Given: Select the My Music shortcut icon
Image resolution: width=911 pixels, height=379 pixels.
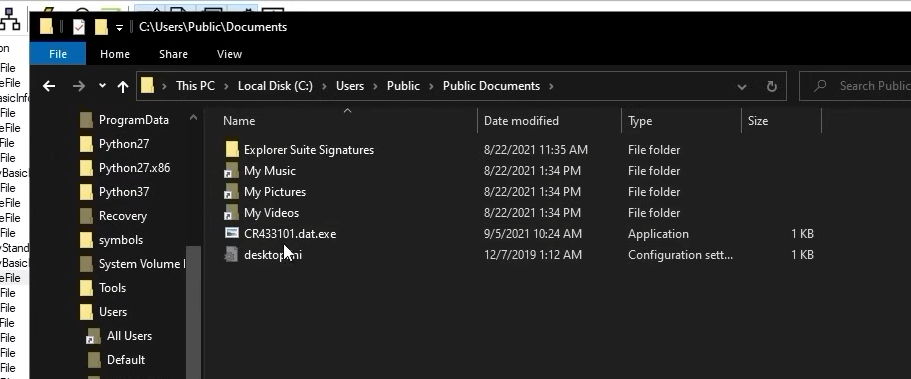Looking at the screenshot, I should tap(231, 171).
